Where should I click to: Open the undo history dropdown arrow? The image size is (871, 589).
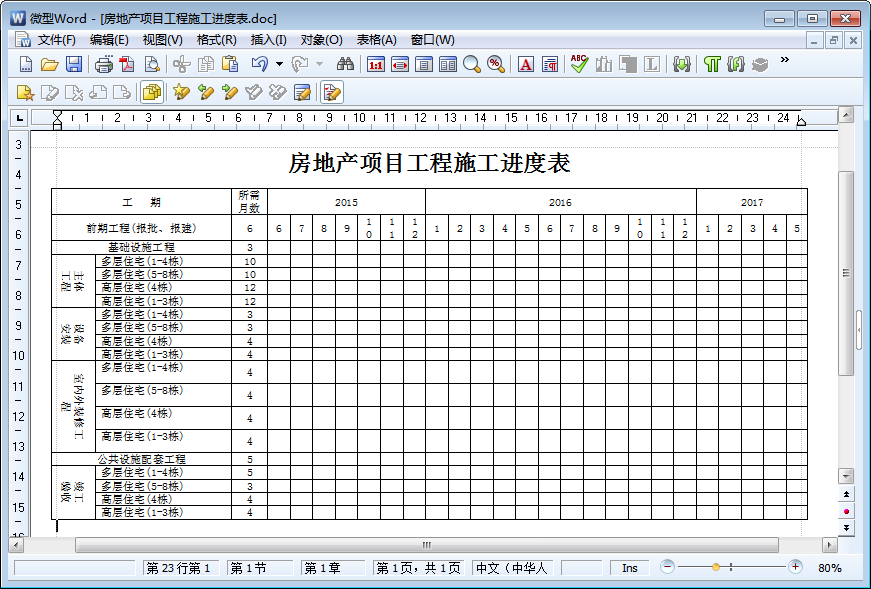point(279,64)
